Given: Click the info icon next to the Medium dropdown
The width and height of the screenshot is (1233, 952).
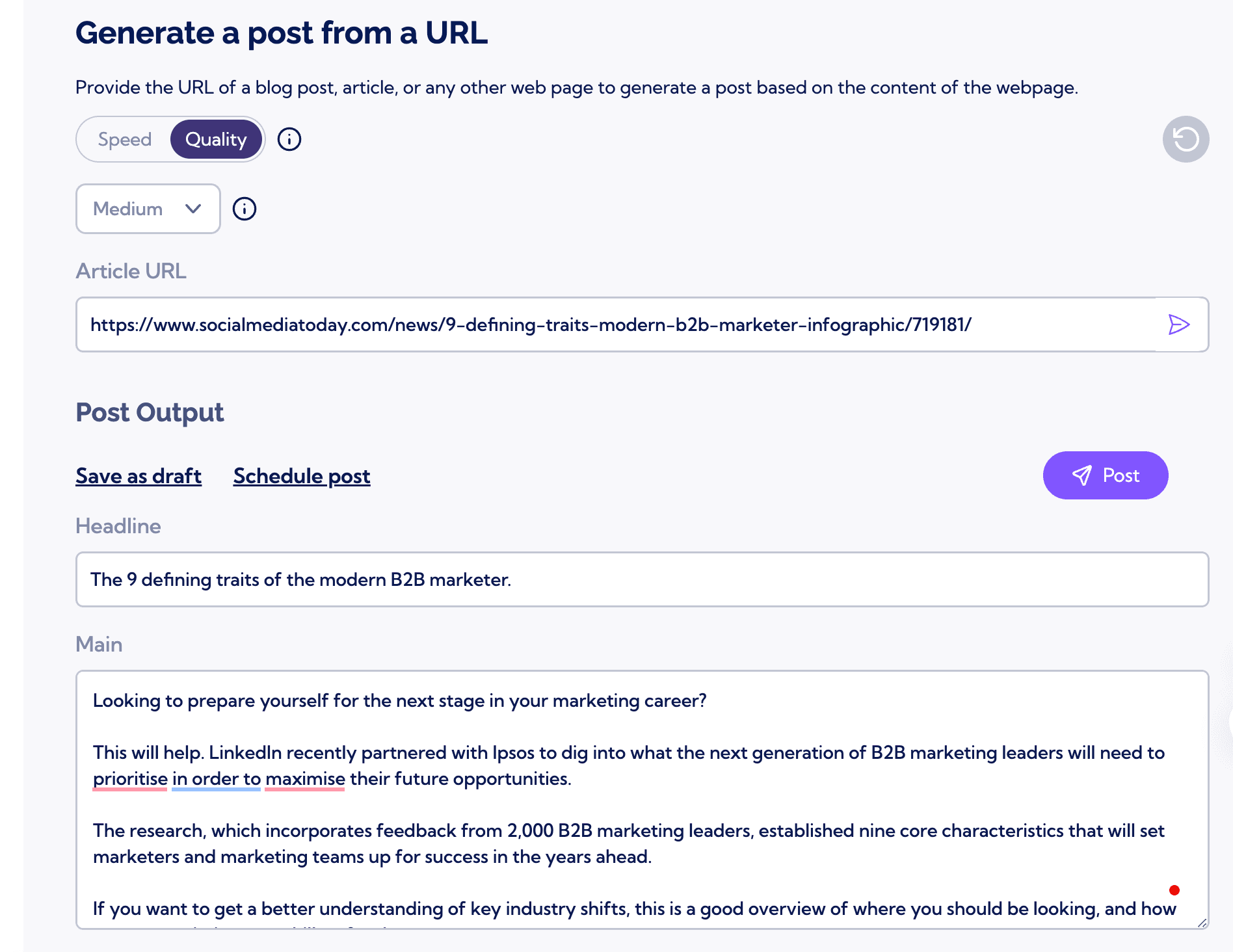Looking at the screenshot, I should [244, 209].
